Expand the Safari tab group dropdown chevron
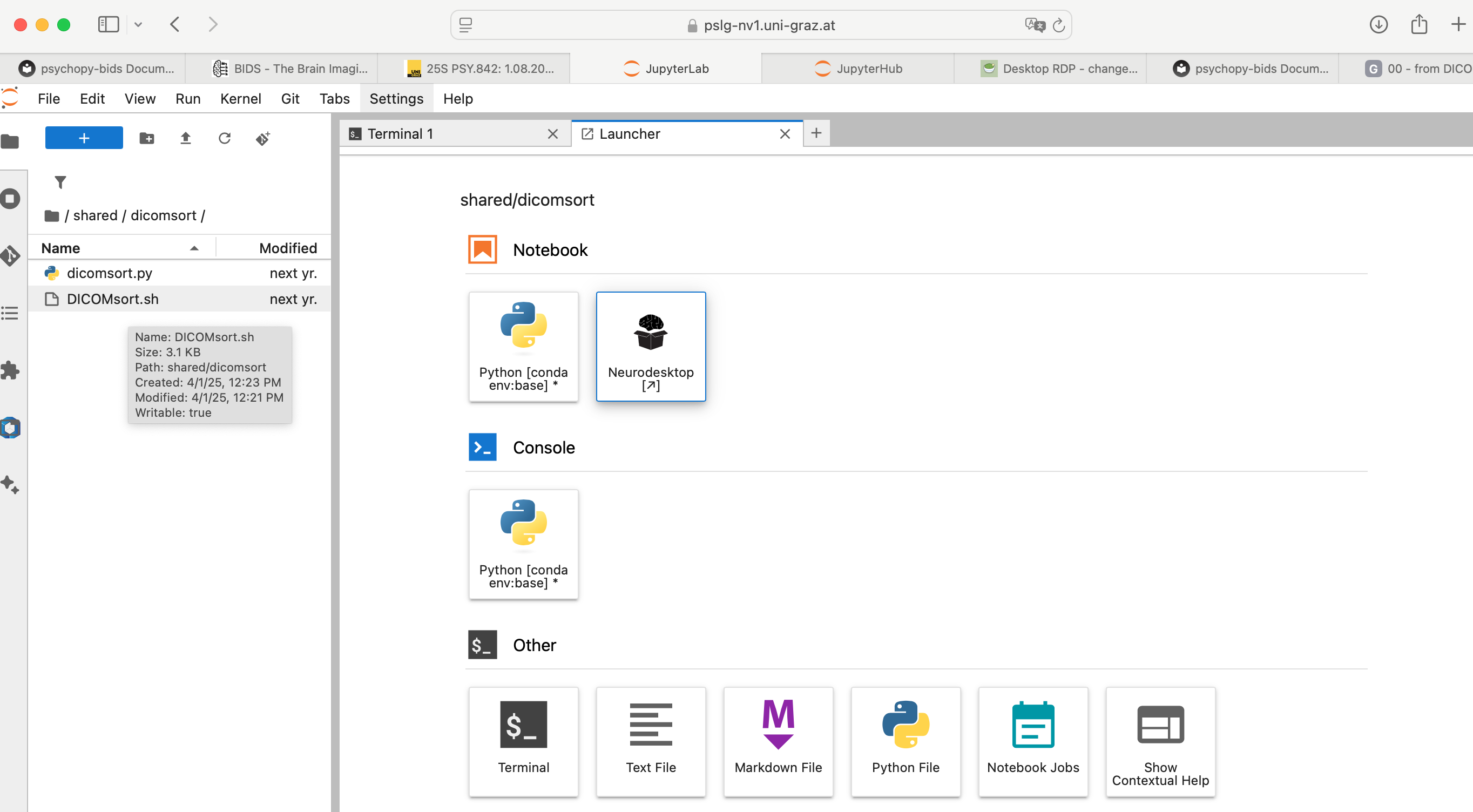 point(138,25)
